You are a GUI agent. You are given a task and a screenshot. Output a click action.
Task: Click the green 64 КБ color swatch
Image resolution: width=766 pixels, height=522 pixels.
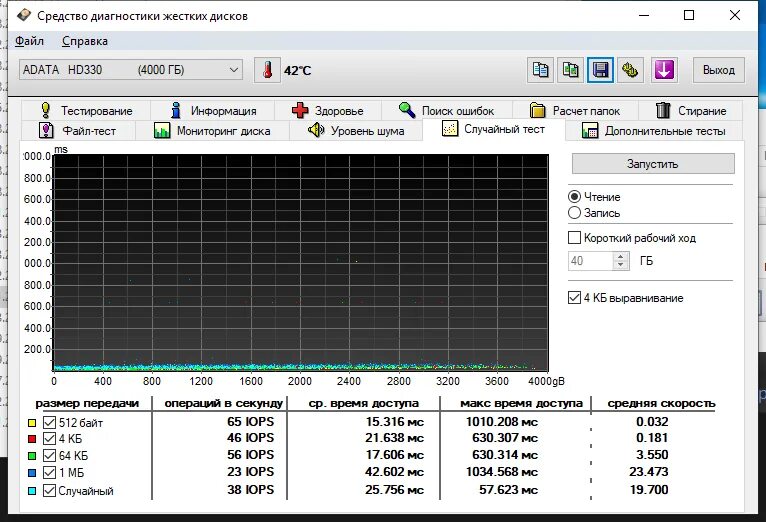tap(32, 456)
